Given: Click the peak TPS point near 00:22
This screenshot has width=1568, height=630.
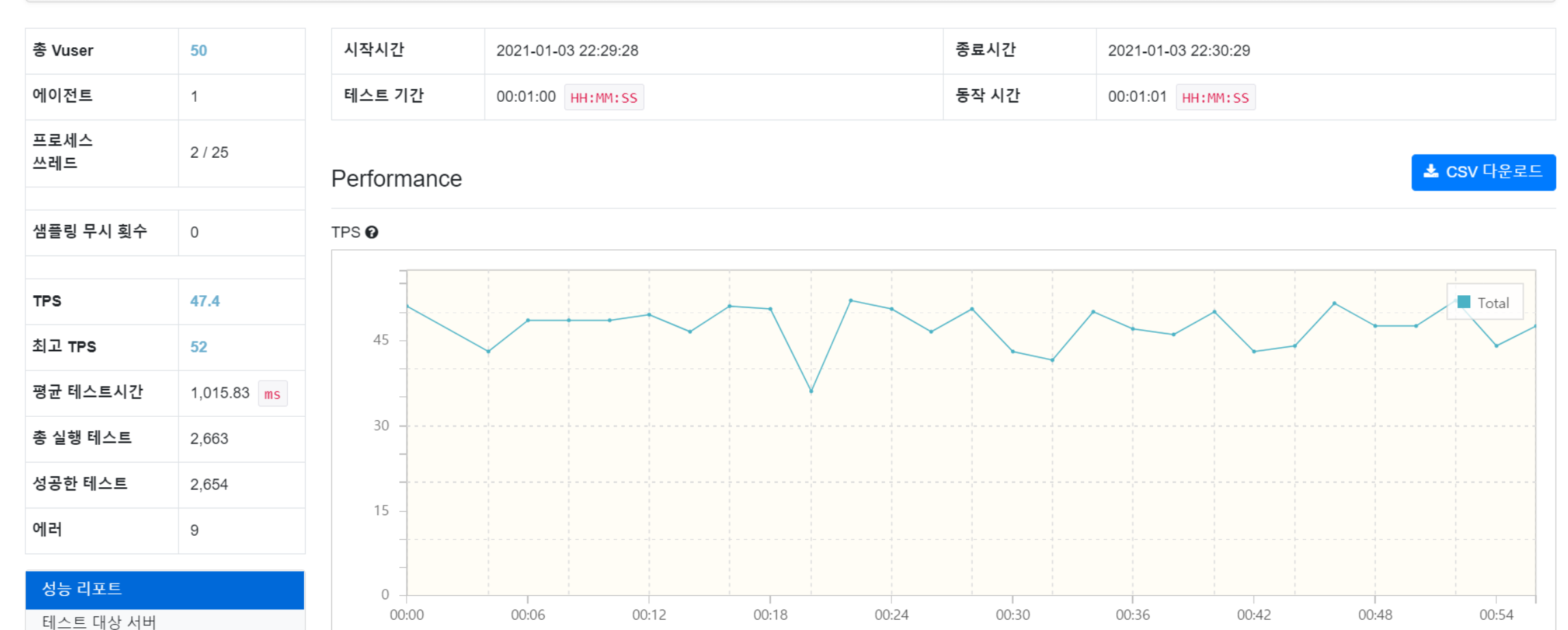Looking at the screenshot, I should pos(850,300).
